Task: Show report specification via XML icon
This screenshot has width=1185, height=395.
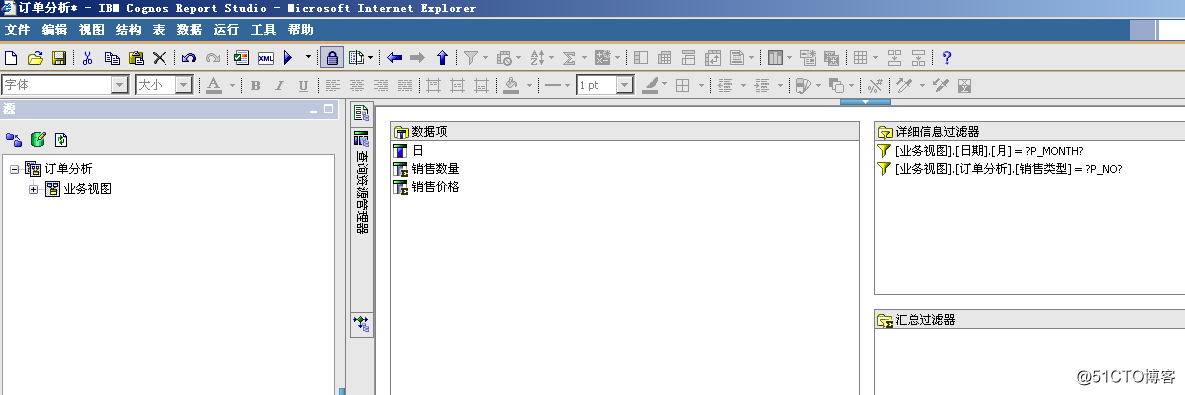Action: [265, 58]
